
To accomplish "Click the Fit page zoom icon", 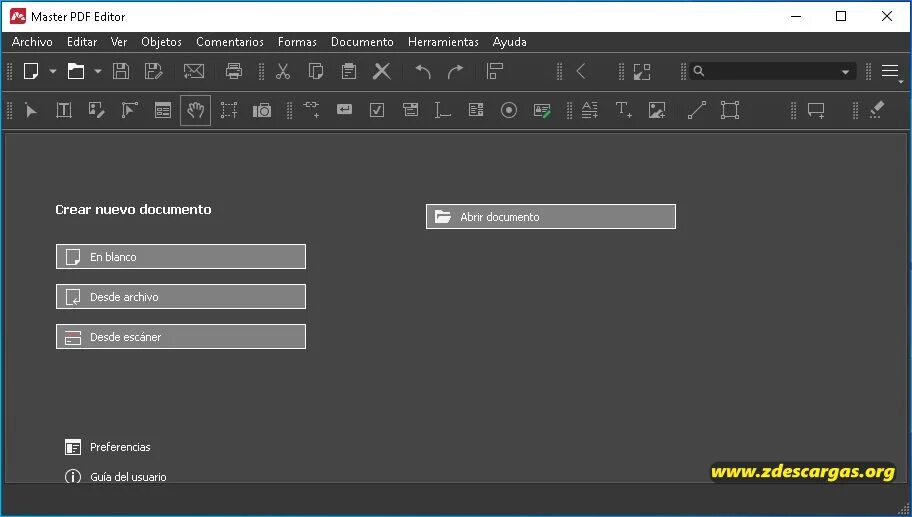I will point(642,72).
